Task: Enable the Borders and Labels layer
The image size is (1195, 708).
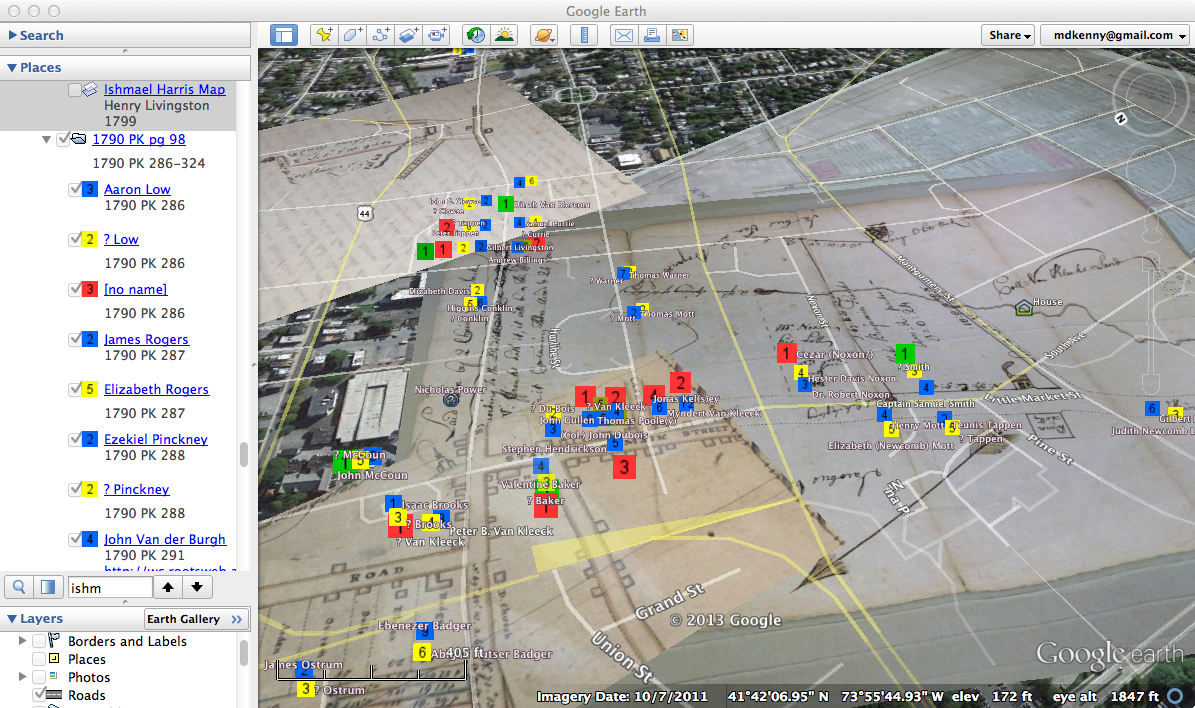Action: pos(39,641)
